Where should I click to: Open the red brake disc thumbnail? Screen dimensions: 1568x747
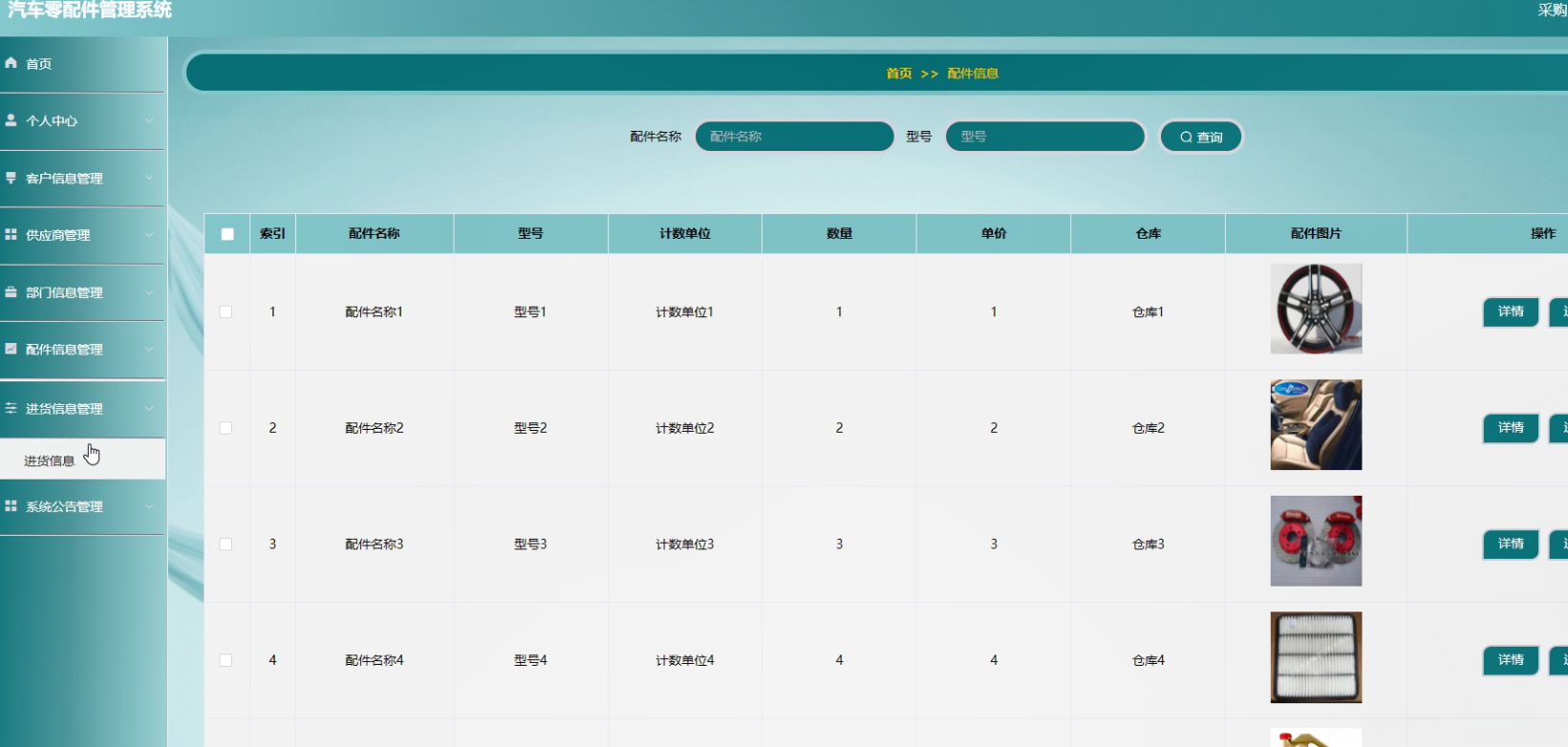(x=1316, y=541)
